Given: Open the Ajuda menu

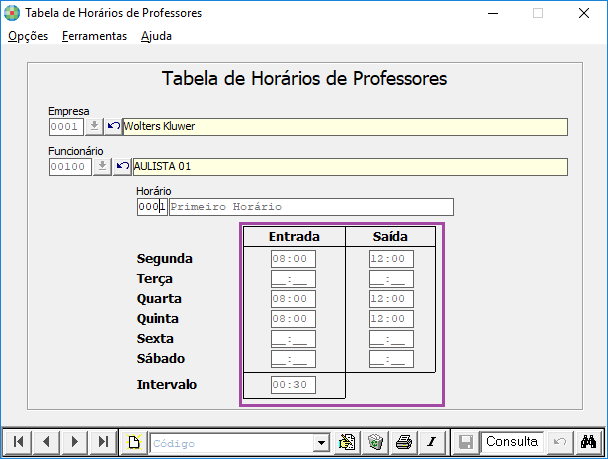Looking at the screenshot, I should (x=156, y=36).
